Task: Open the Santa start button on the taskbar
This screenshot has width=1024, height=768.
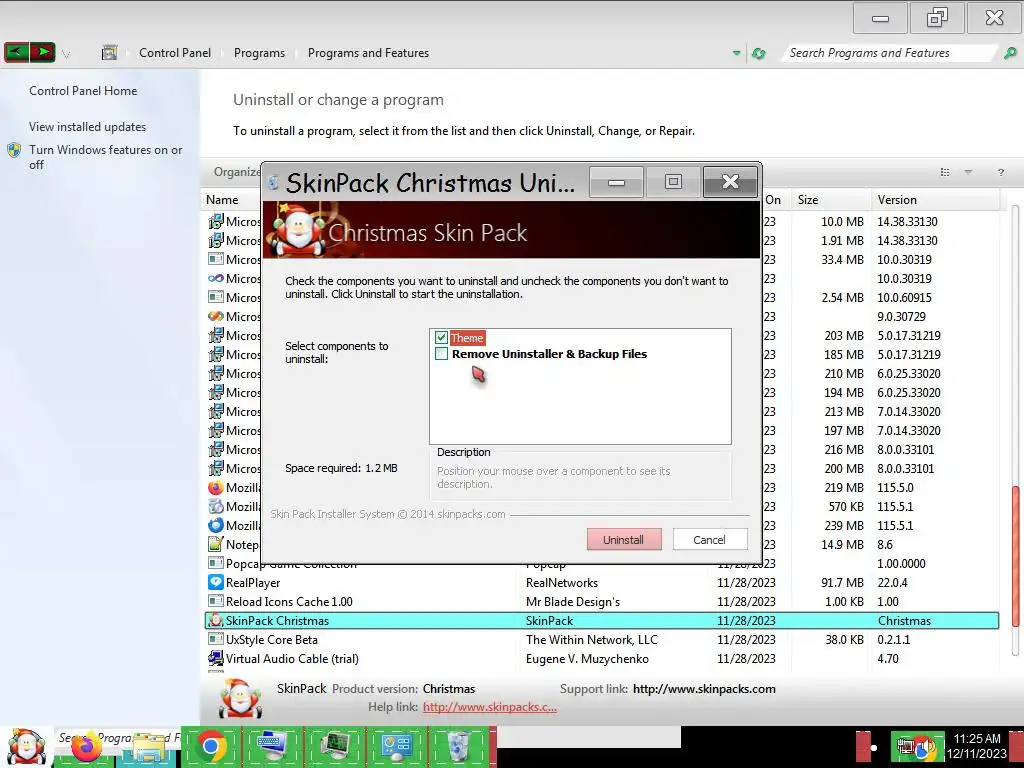Action: pos(25,746)
